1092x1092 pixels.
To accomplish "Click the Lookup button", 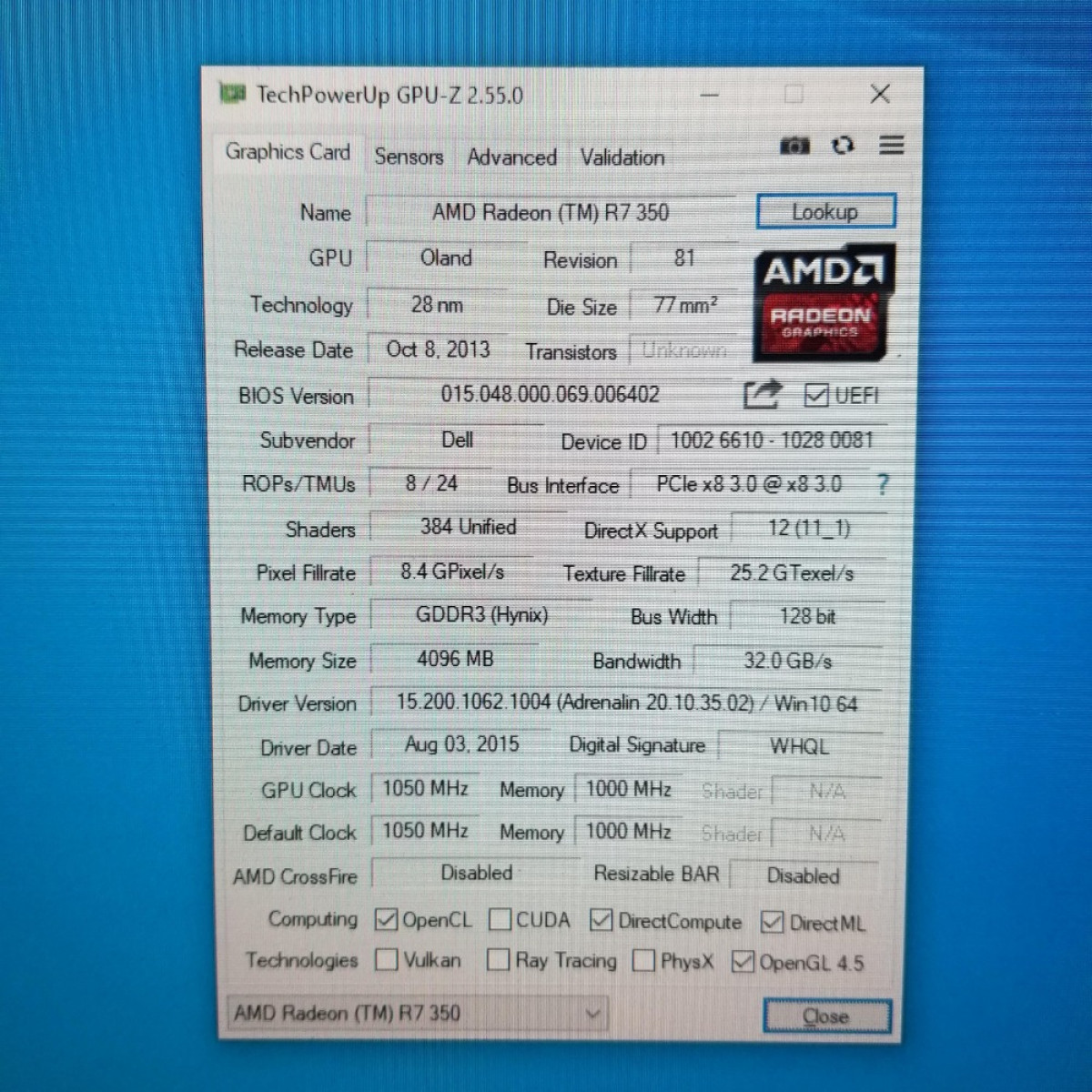I will (825, 212).
